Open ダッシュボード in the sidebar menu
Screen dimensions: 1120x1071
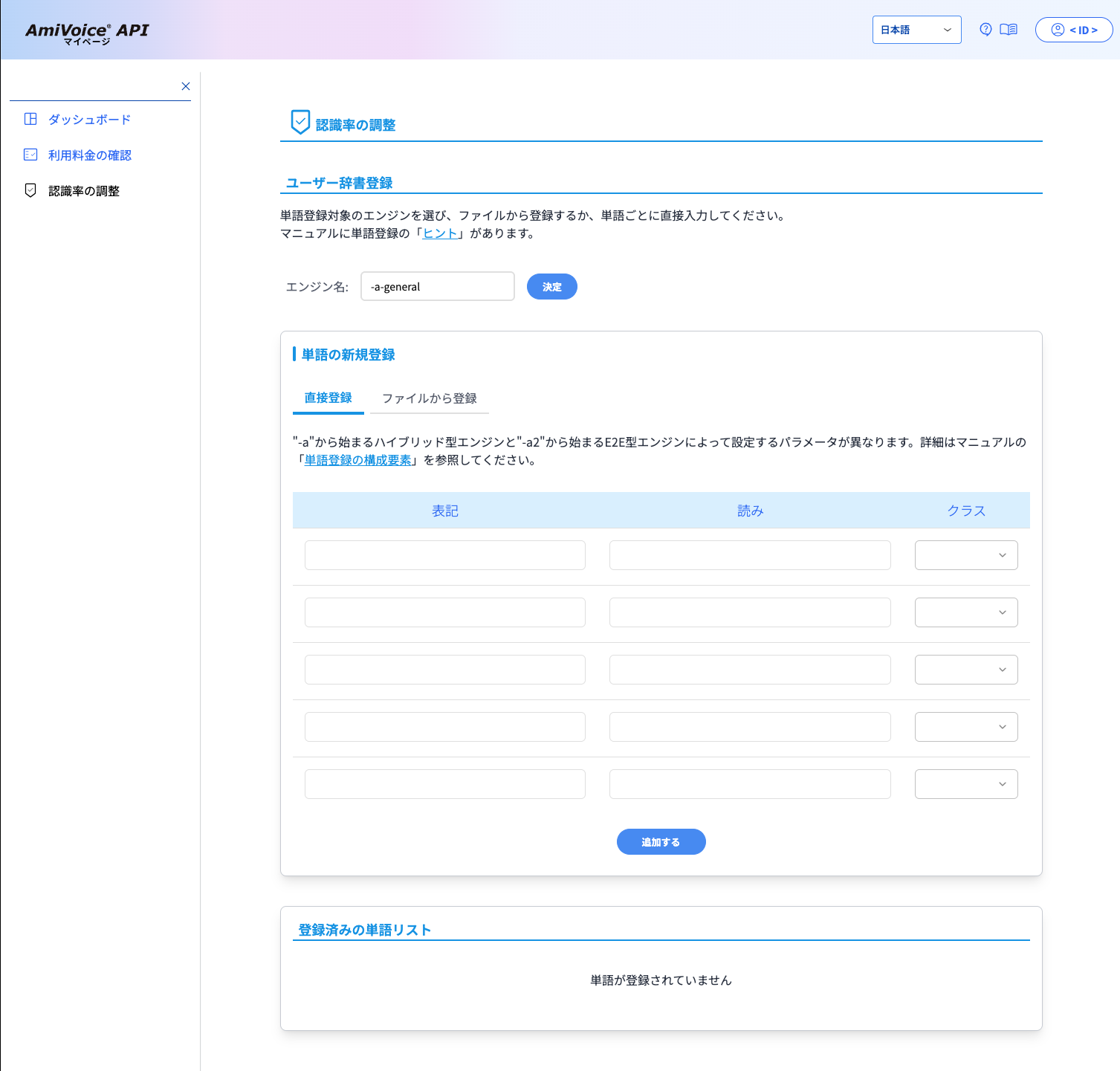(x=89, y=119)
